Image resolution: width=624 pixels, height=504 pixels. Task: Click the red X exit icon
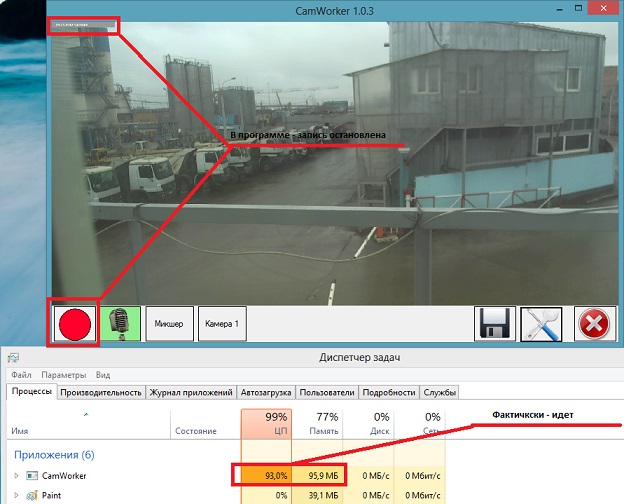[593, 324]
